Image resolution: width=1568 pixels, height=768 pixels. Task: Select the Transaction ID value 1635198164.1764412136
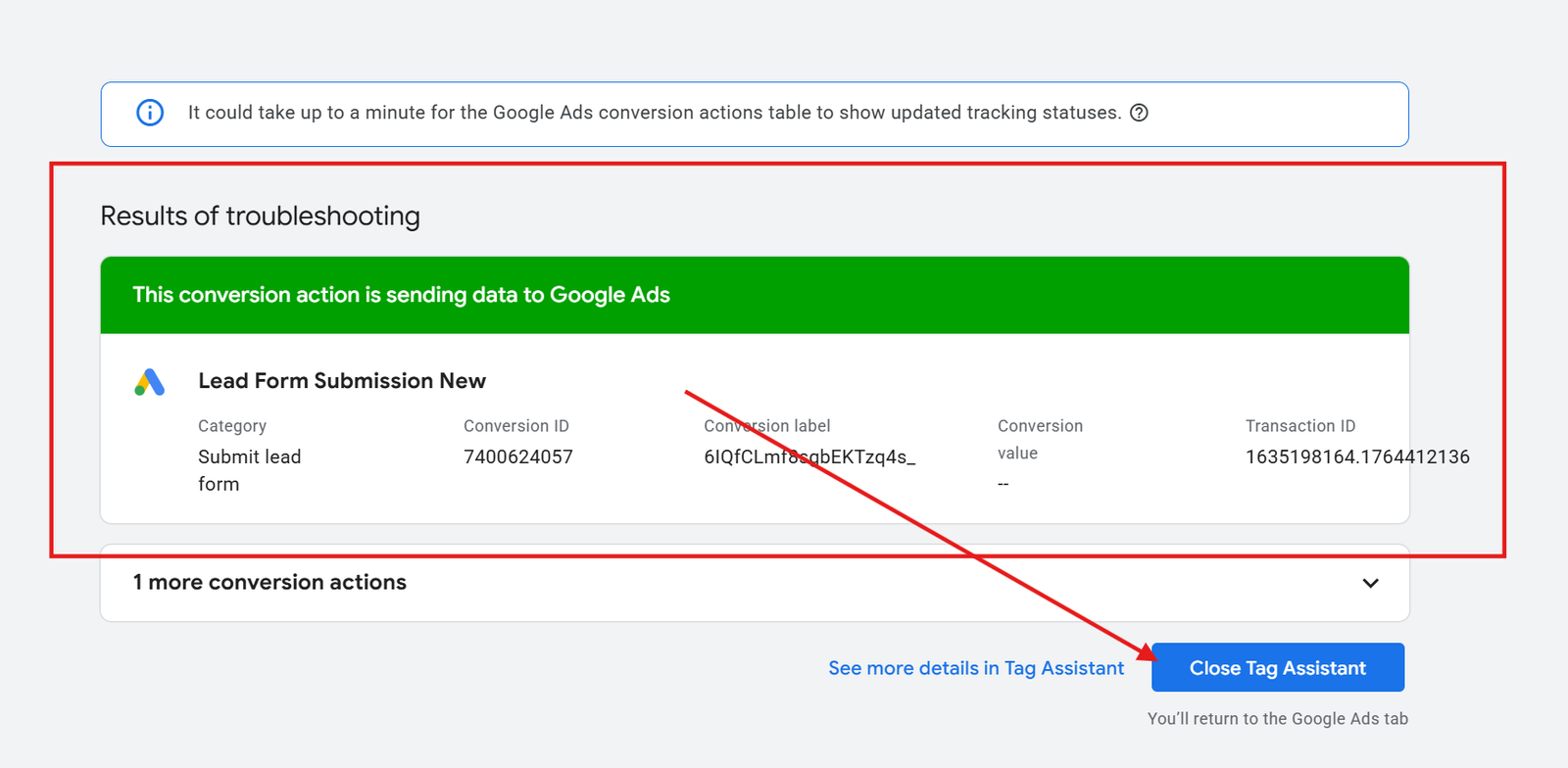[1357, 456]
